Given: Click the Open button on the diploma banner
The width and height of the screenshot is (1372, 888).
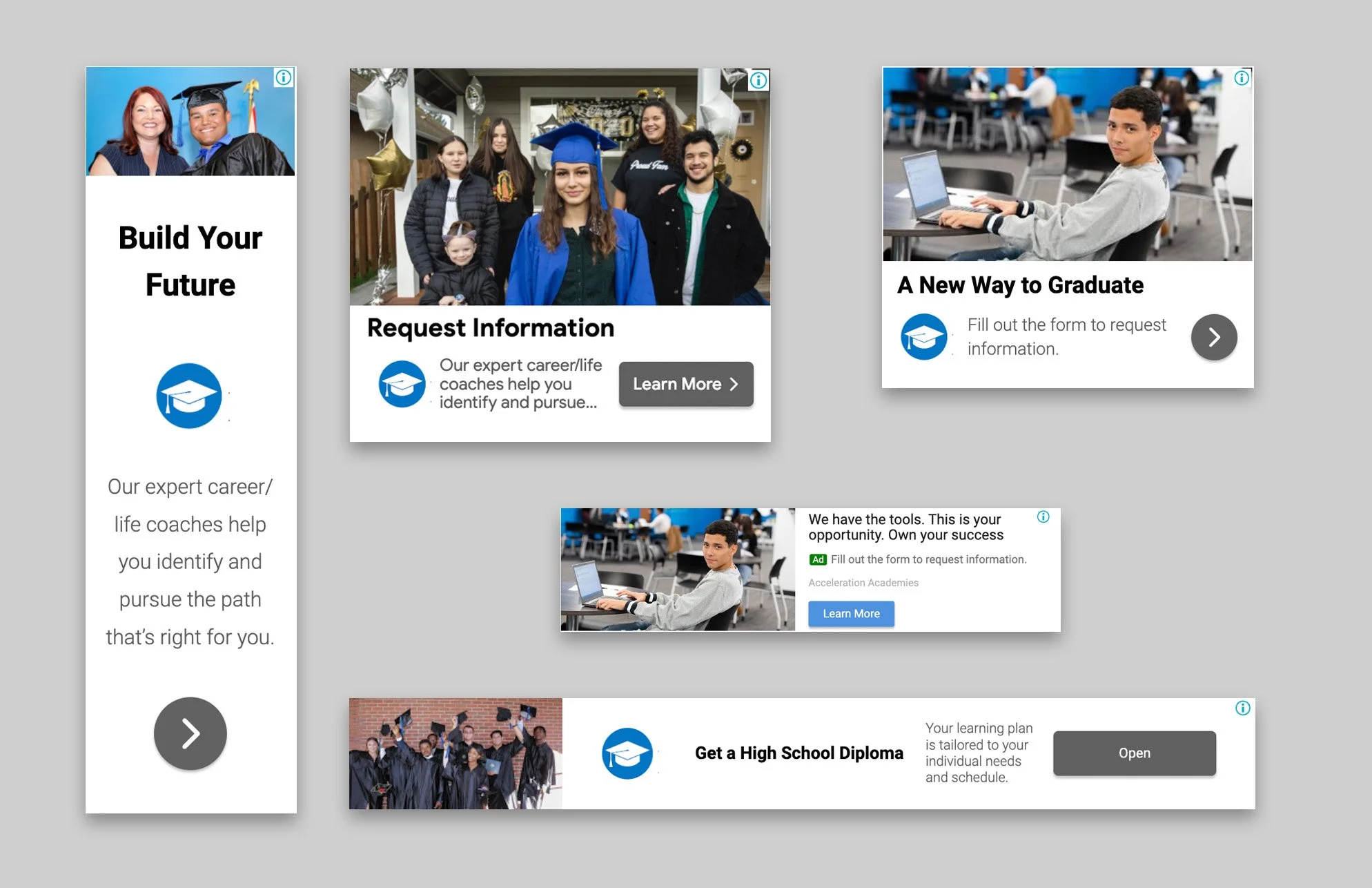Looking at the screenshot, I should click(x=1134, y=753).
